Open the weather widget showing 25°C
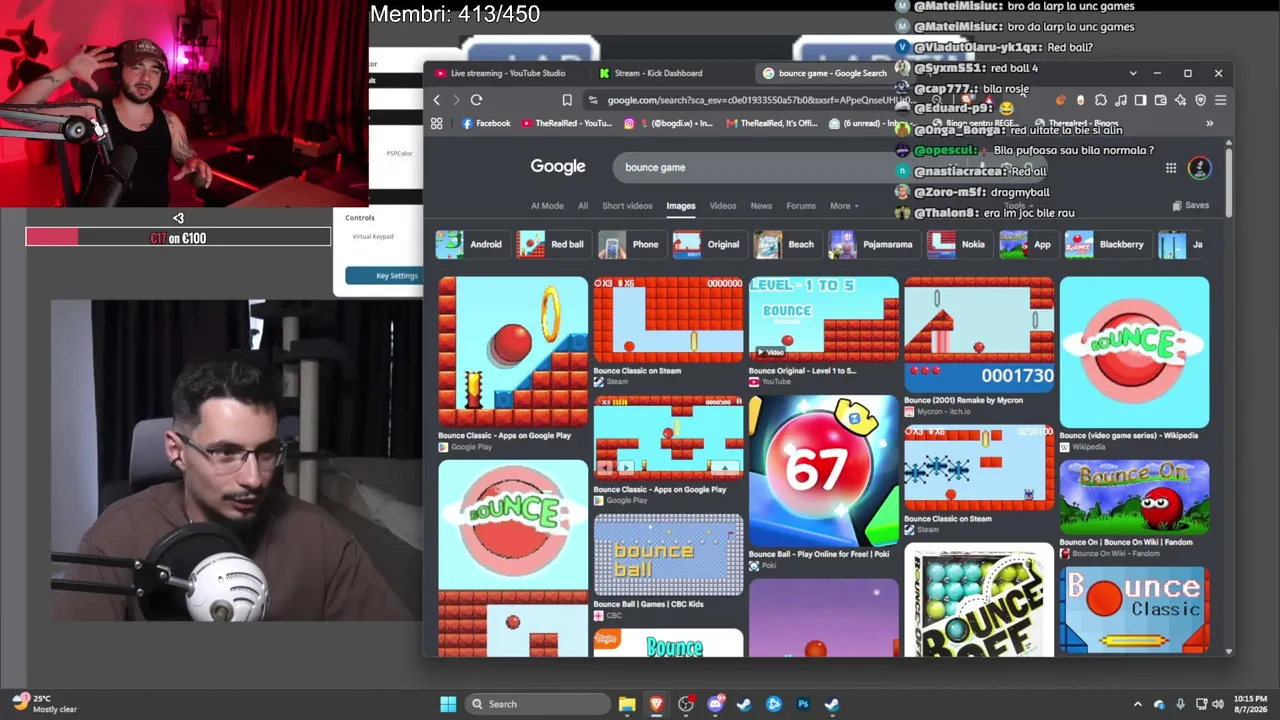 (45, 704)
